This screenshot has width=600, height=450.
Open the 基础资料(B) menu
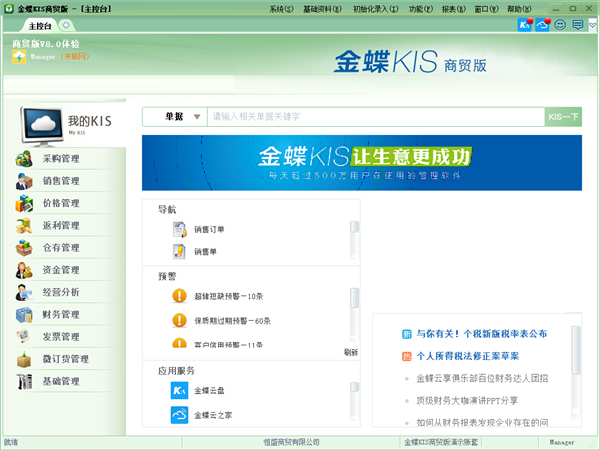(323, 9)
